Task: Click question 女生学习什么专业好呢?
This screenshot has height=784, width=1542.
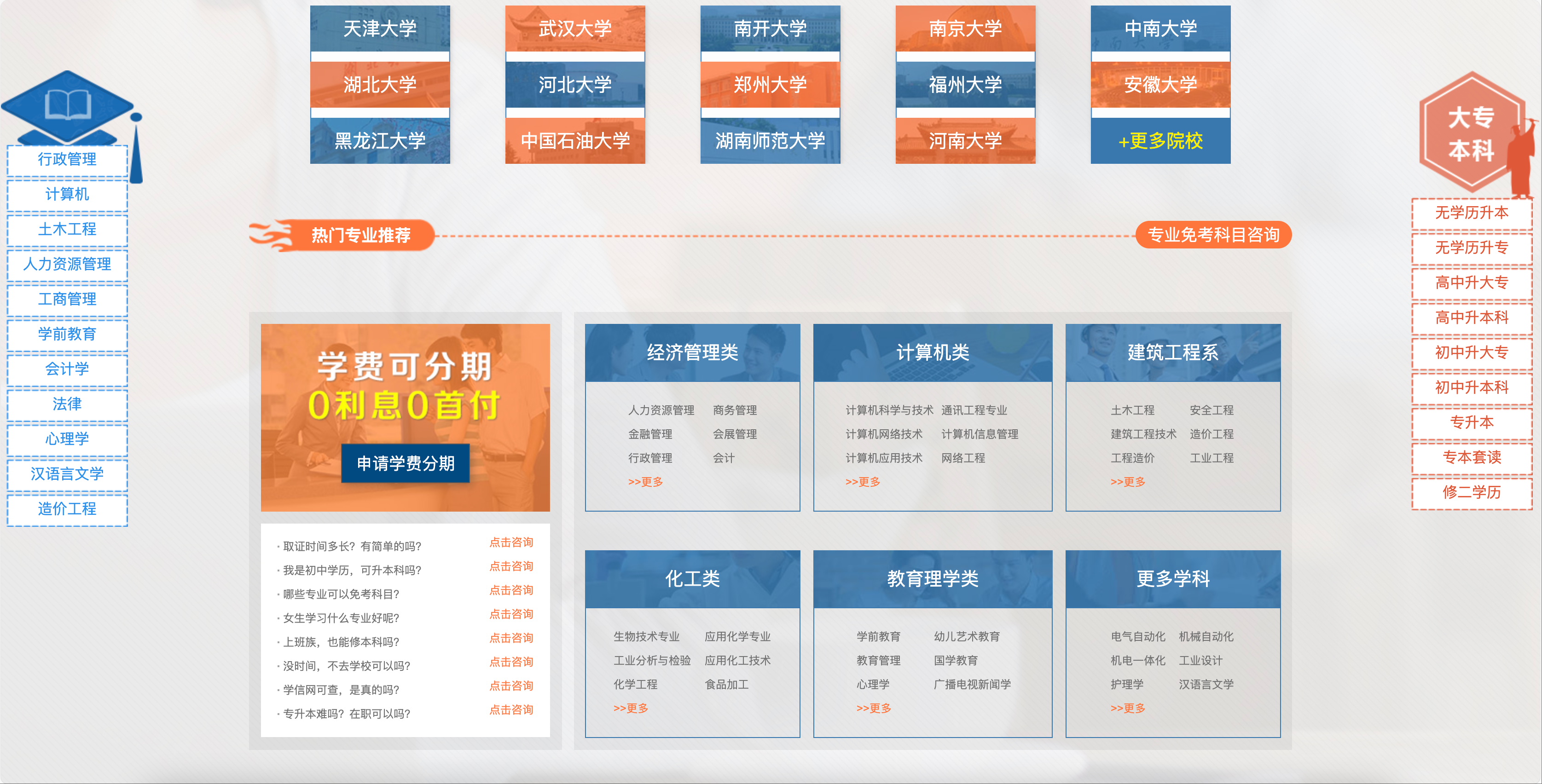Action: [341, 618]
